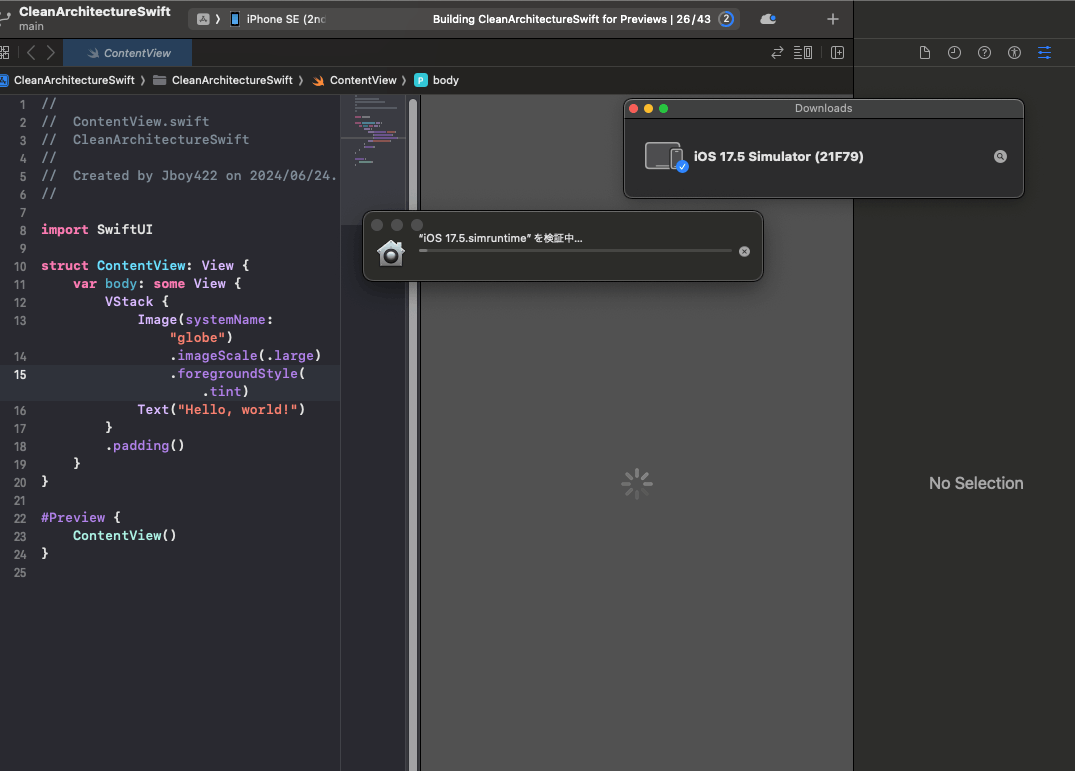The height and width of the screenshot is (771, 1075).
Task: Toggle code review swap arrows icon
Action: click(x=777, y=53)
